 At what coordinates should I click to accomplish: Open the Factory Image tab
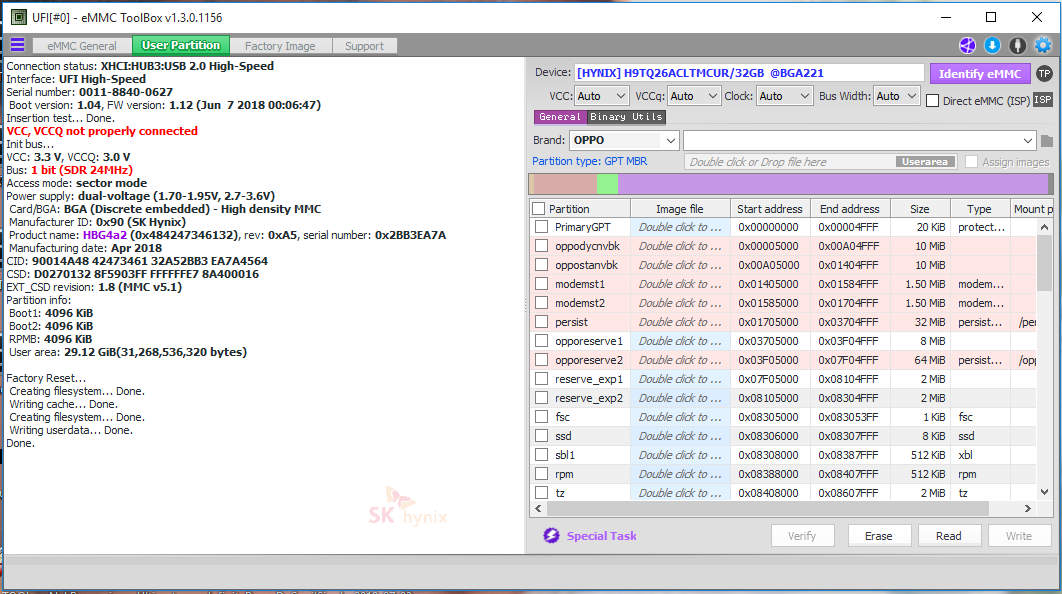point(280,45)
